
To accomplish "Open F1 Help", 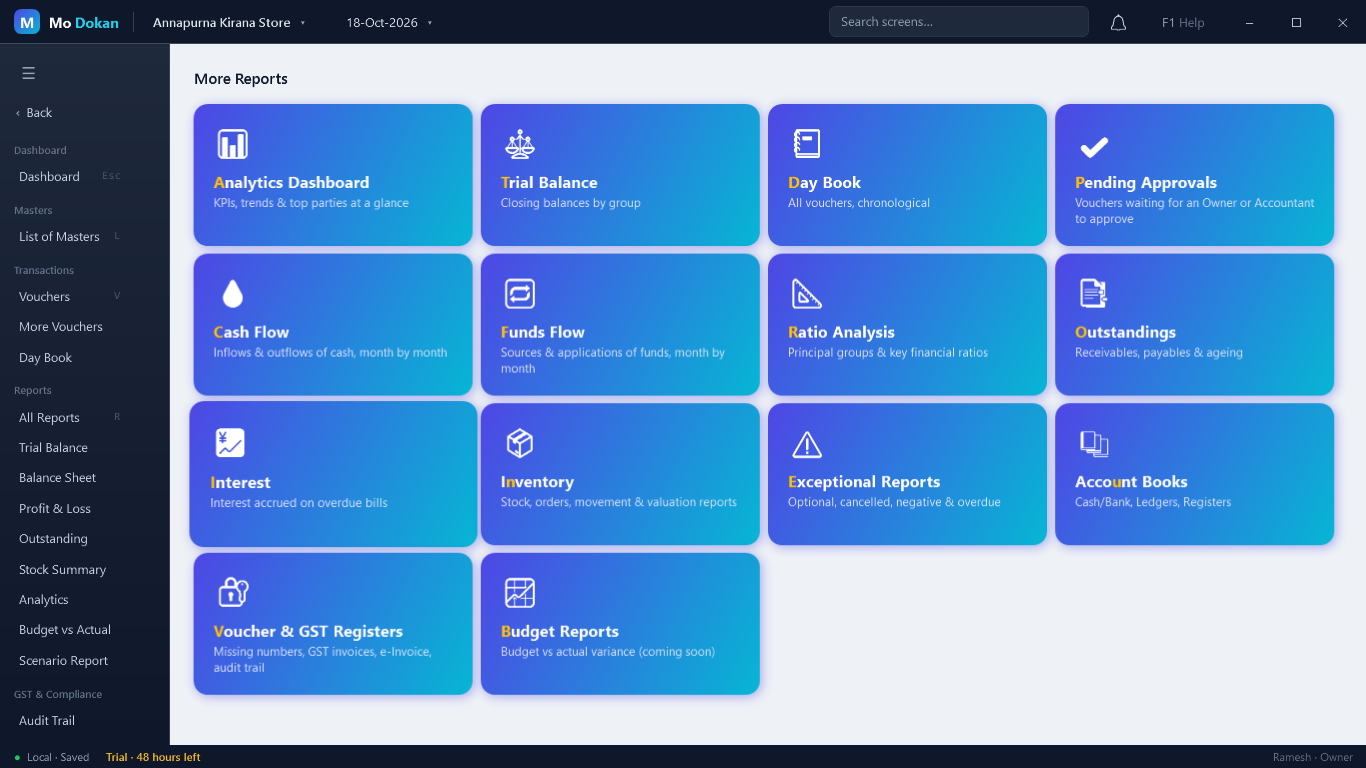I will [1183, 23].
